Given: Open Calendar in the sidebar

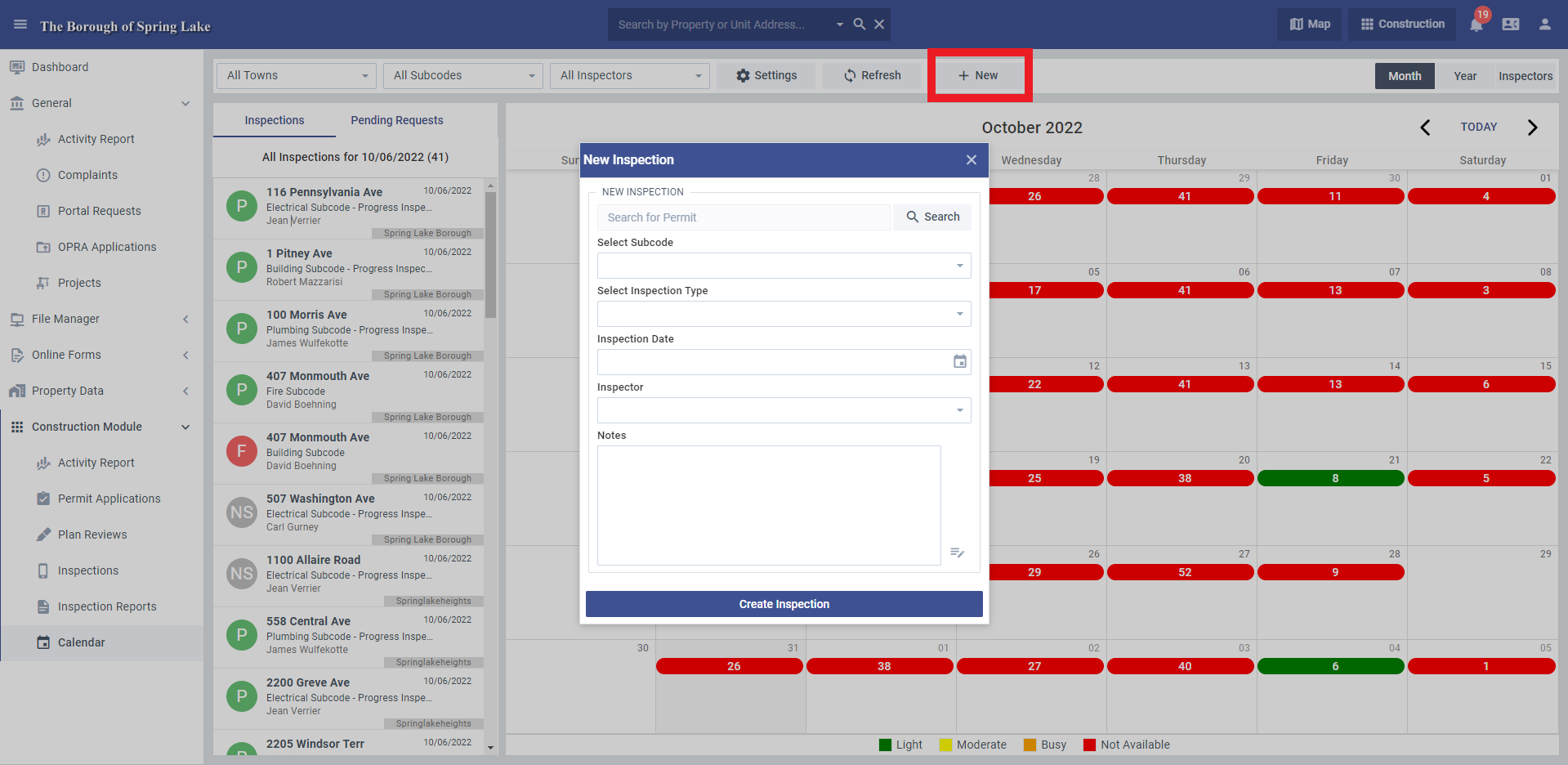Looking at the screenshot, I should pos(81,642).
